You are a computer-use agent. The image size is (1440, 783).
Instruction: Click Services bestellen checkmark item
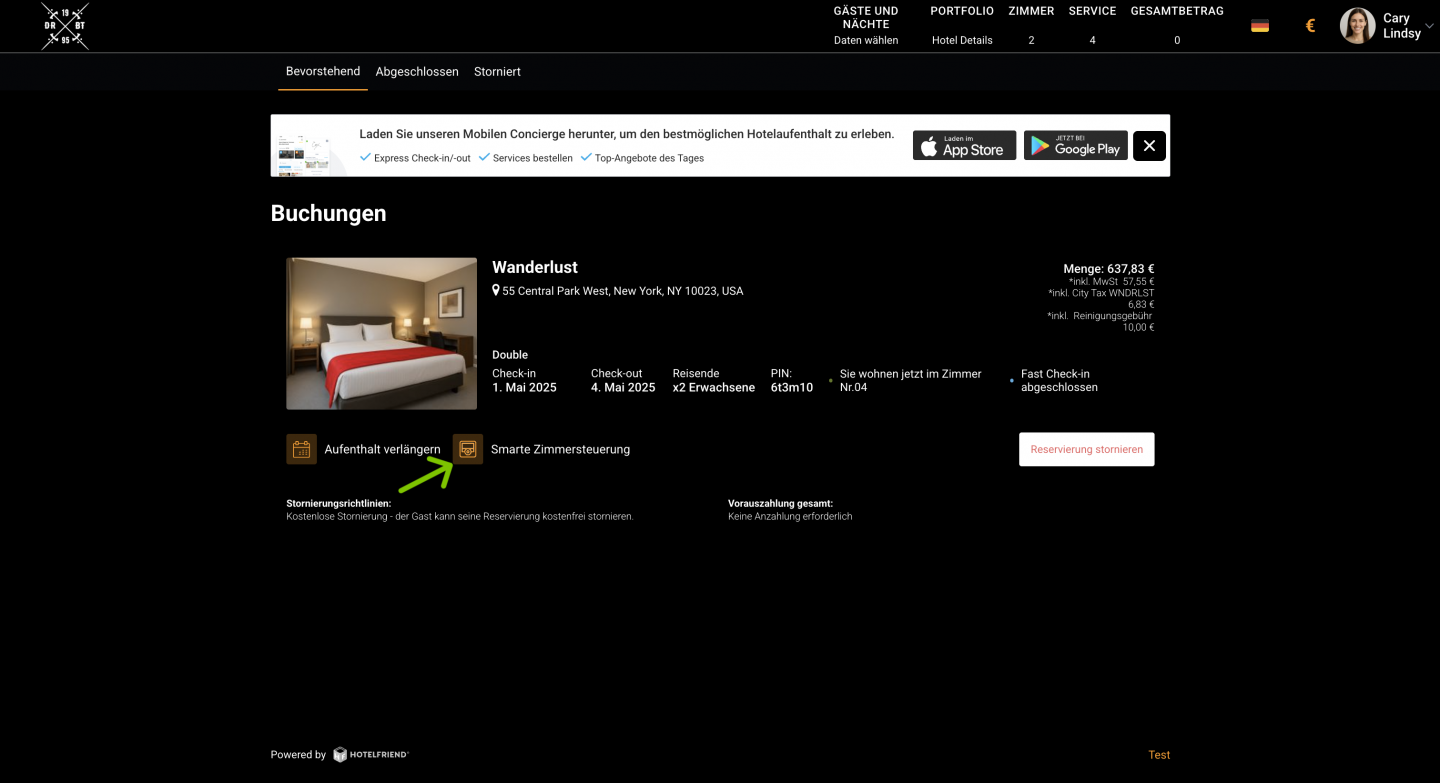pyautogui.click(x=526, y=158)
